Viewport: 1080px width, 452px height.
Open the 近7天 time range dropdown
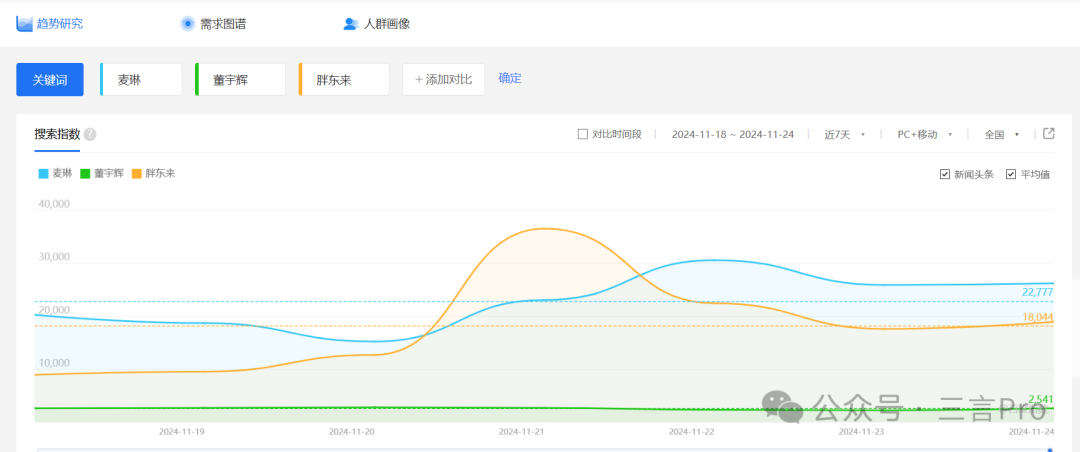tap(844, 134)
